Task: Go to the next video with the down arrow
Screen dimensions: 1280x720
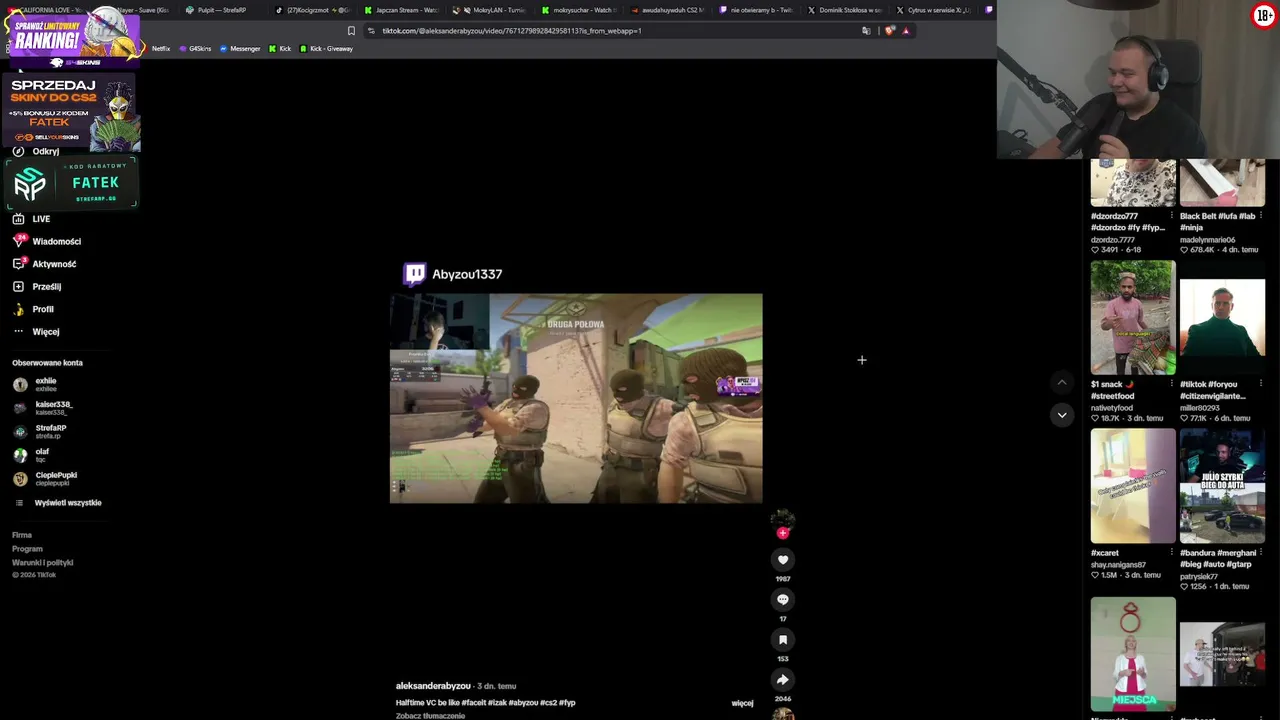Action: (1062, 415)
